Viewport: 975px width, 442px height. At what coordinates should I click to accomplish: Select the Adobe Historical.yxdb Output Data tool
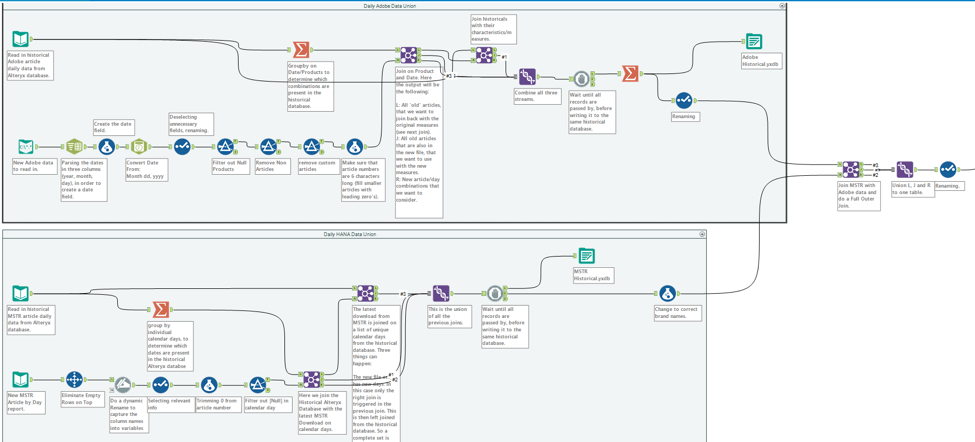[x=754, y=42]
